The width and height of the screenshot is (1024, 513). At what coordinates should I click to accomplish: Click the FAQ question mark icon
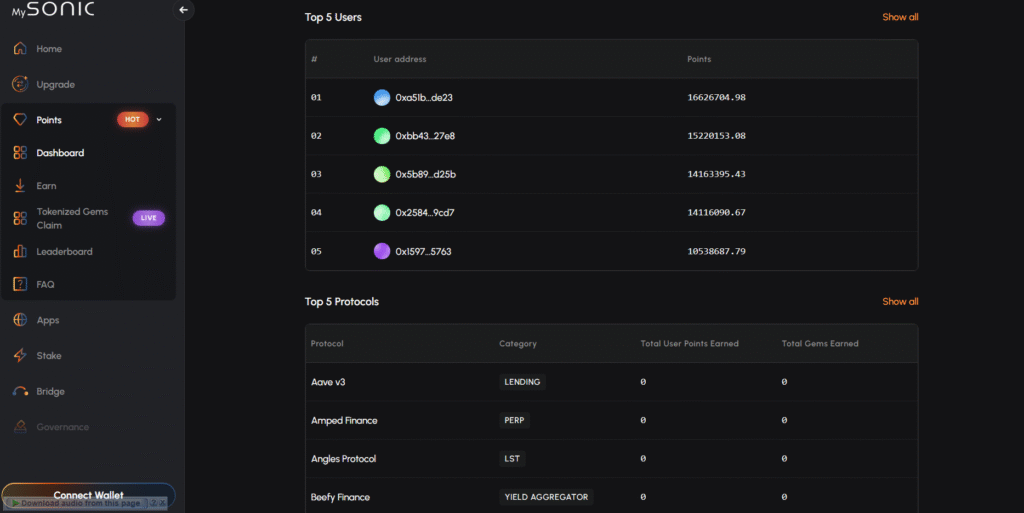[20, 285]
